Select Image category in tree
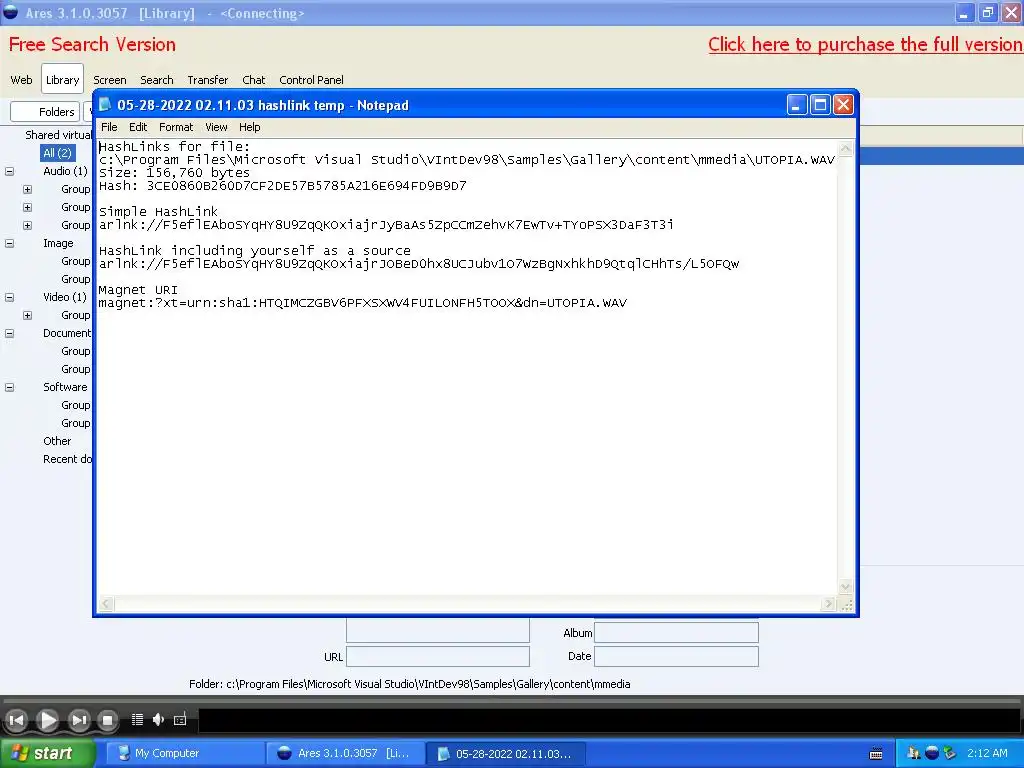This screenshot has height=768, width=1024. click(x=58, y=243)
